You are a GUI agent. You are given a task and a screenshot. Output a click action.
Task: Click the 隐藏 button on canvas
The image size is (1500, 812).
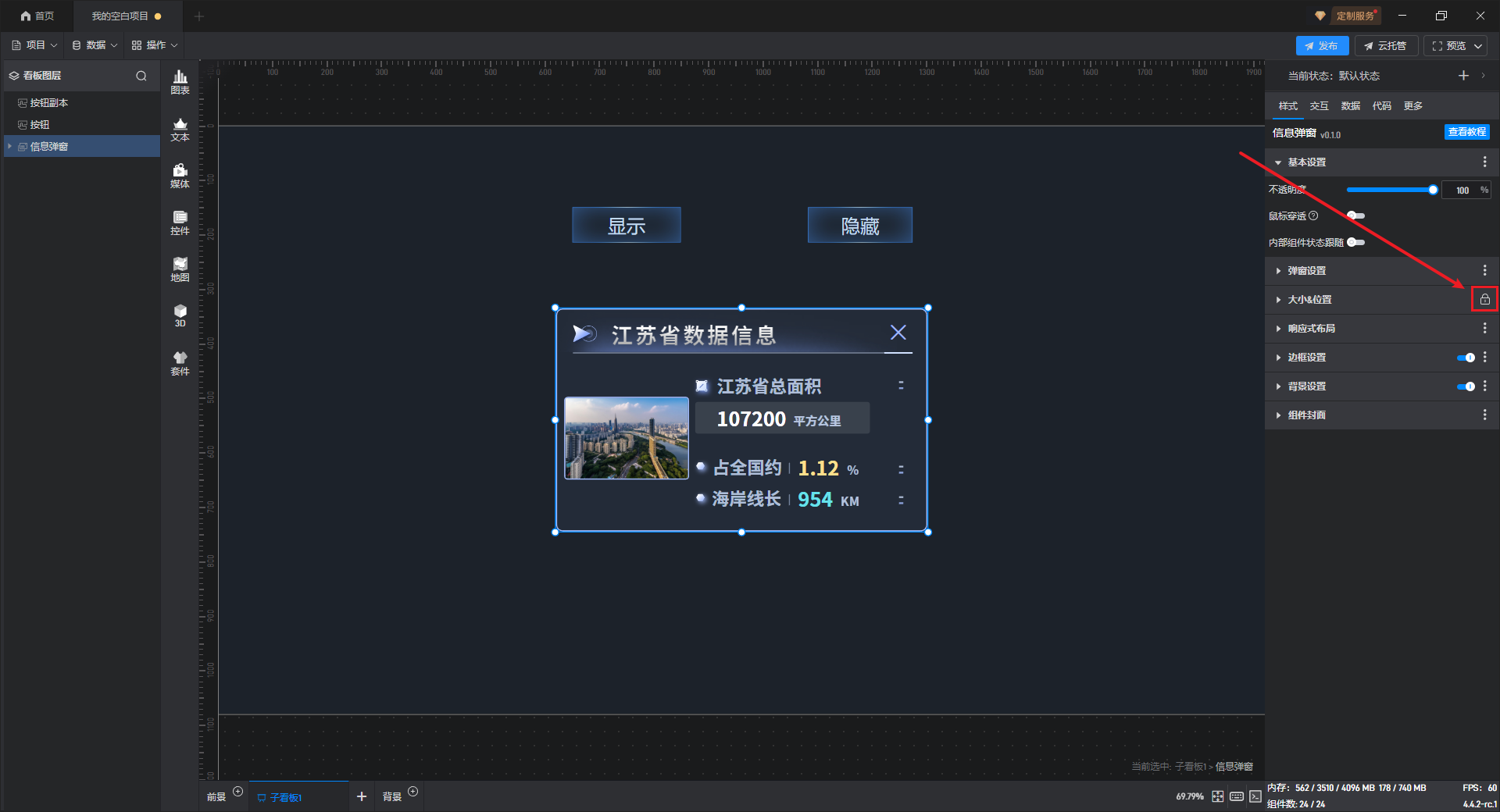pyautogui.click(x=860, y=225)
